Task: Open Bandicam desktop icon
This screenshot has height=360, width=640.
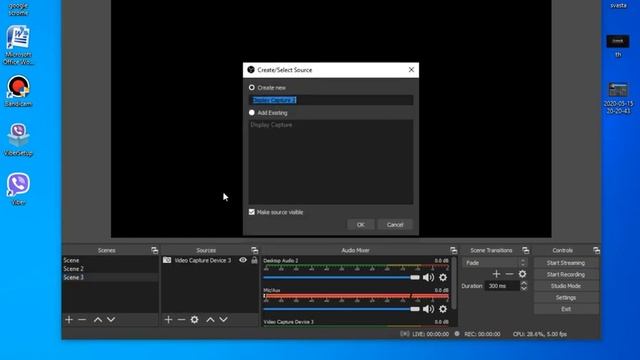Action: point(18,91)
